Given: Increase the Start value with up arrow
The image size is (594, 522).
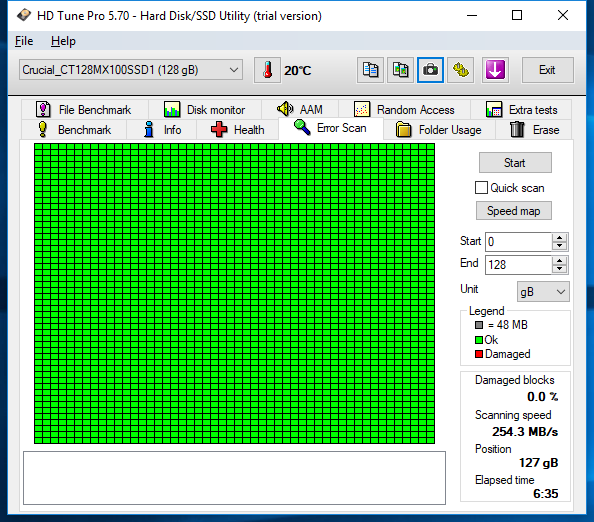Looking at the screenshot, I should 559,238.
